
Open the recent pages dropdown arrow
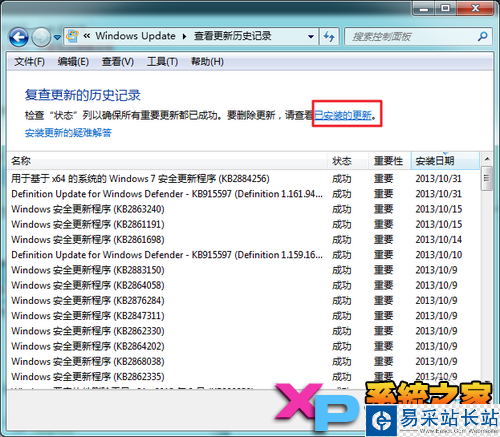coord(57,37)
